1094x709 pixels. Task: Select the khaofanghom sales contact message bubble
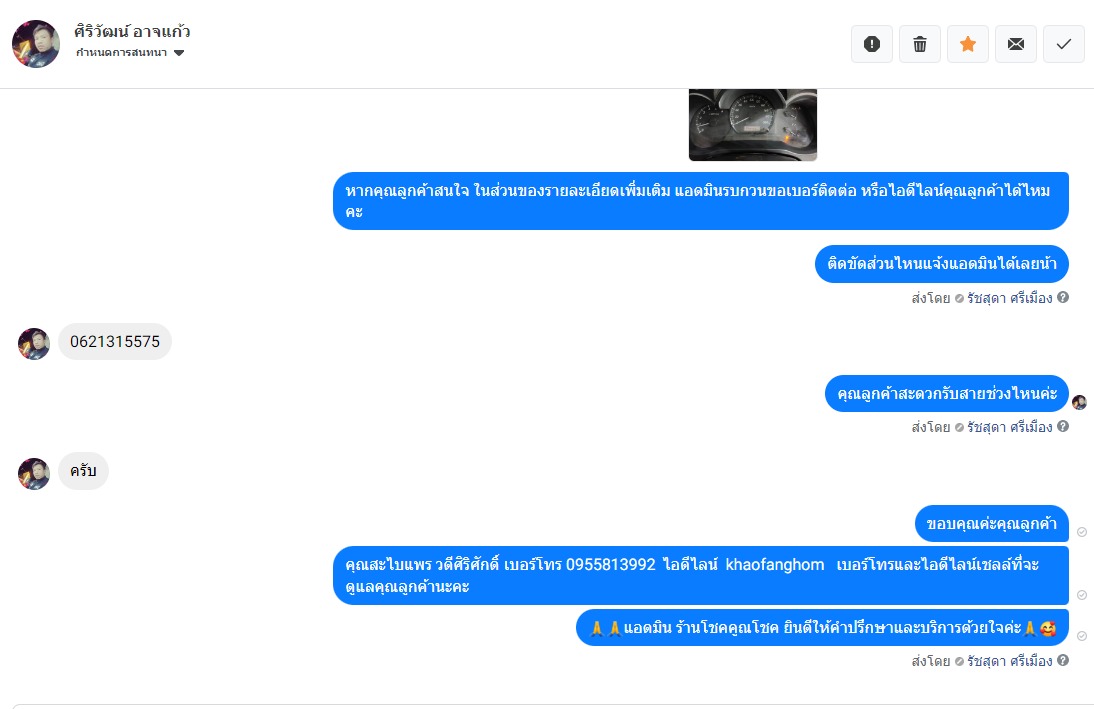[700, 575]
